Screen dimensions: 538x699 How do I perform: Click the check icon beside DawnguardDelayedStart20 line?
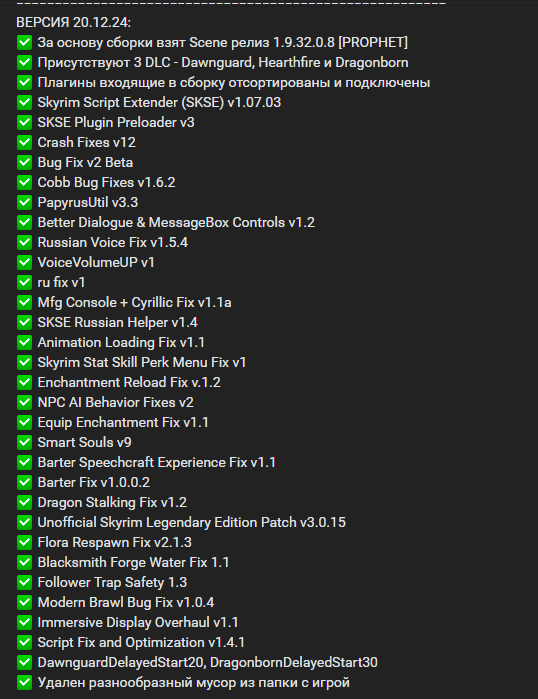(25, 662)
